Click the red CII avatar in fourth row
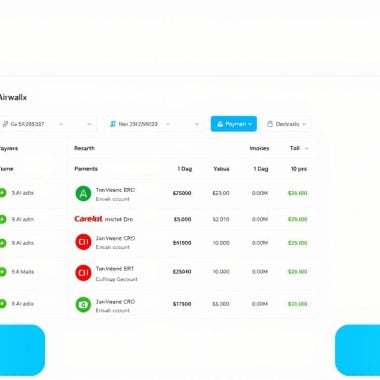The width and height of the screenshot is (380, 380). pyautogui.click(x=83, y=273)
